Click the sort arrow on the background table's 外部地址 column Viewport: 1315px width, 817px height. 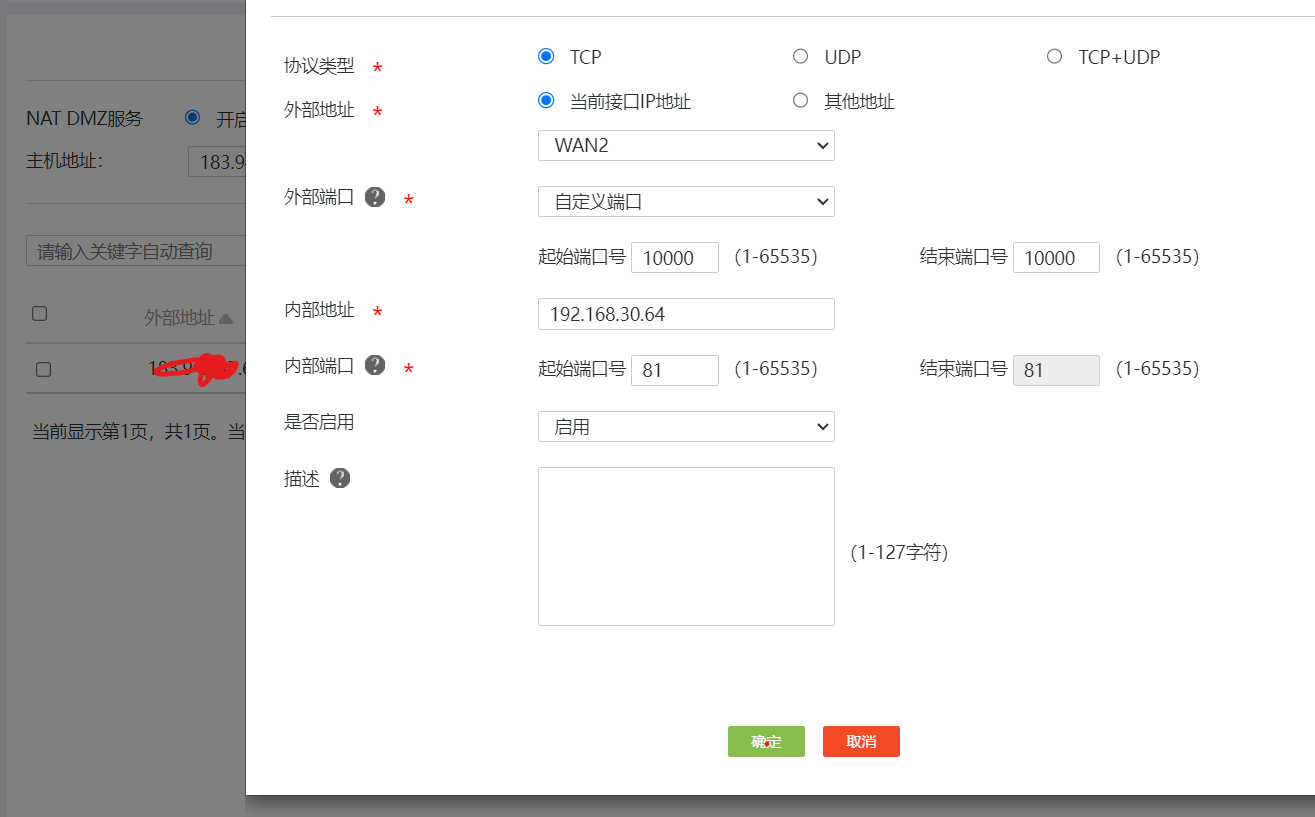click(x=226, y=318)
